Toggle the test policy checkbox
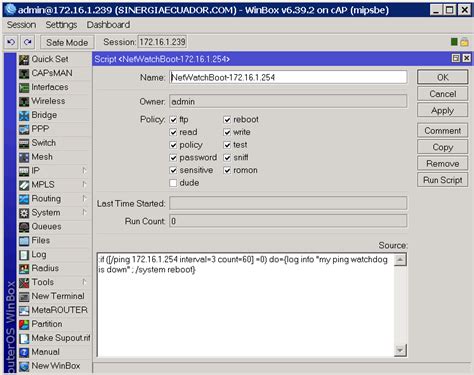 click(227, 145)
